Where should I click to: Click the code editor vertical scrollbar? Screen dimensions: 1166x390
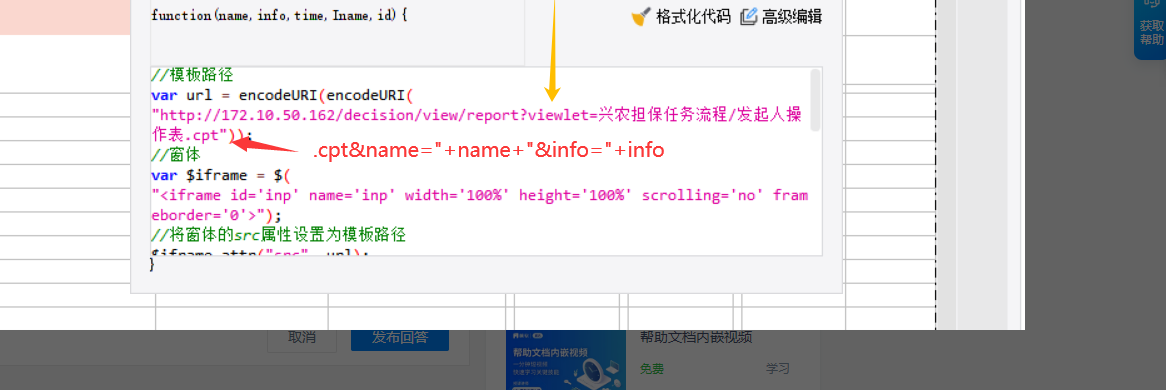pyautogui.click(x=816, y=100)
